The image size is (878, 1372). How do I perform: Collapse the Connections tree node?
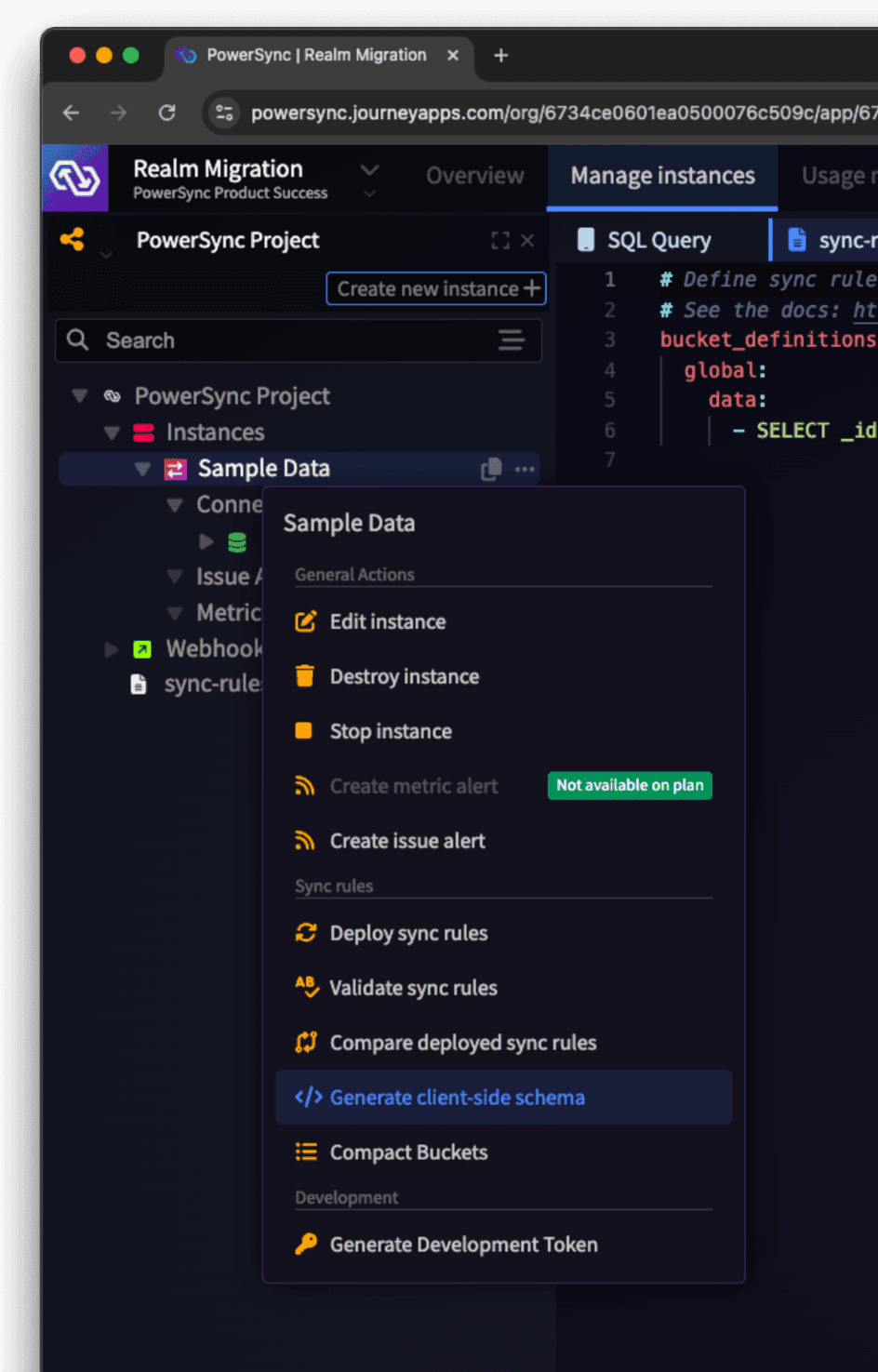[x=174, y=505]
